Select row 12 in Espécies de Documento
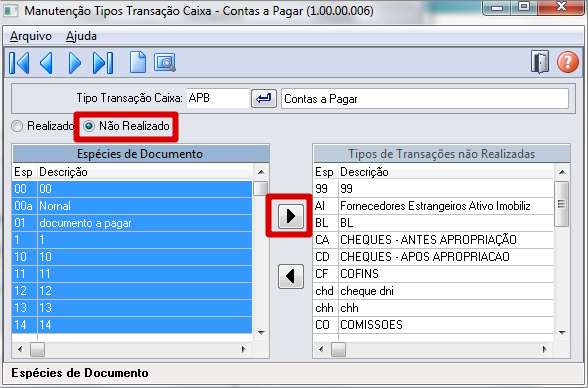This screenshot has height=388, width=588. (132, 291)
